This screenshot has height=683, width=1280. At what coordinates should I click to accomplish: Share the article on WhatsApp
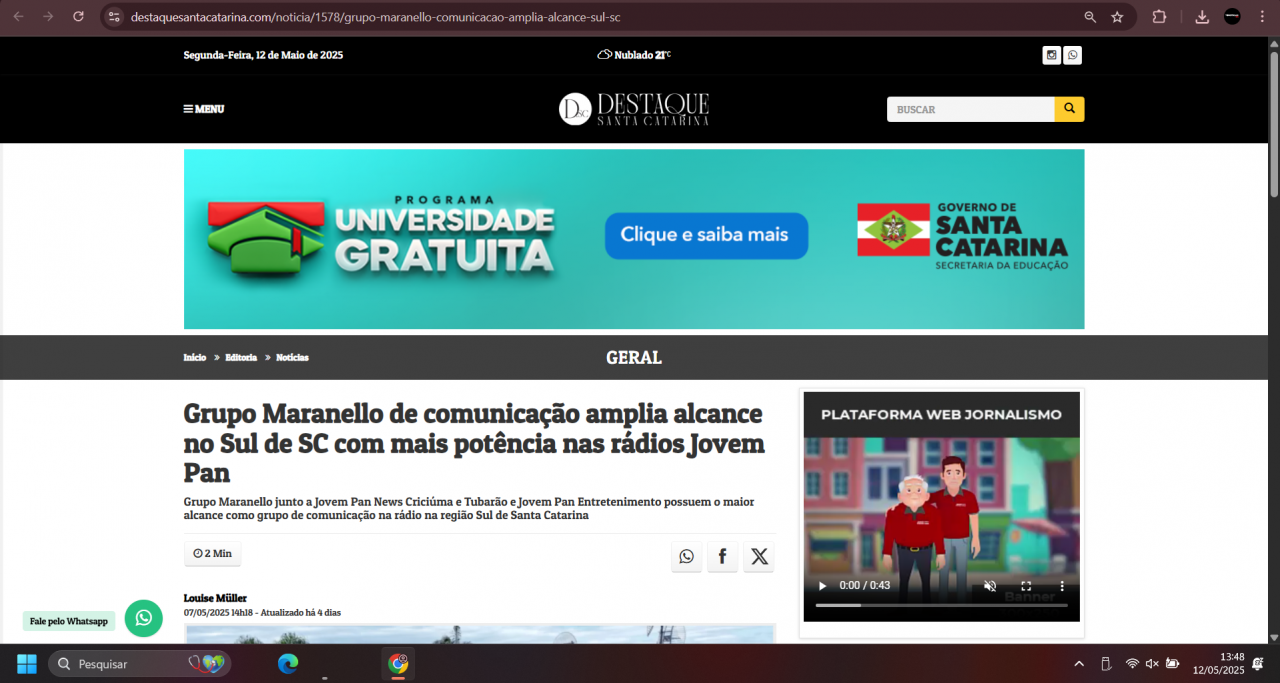(686, 556)
